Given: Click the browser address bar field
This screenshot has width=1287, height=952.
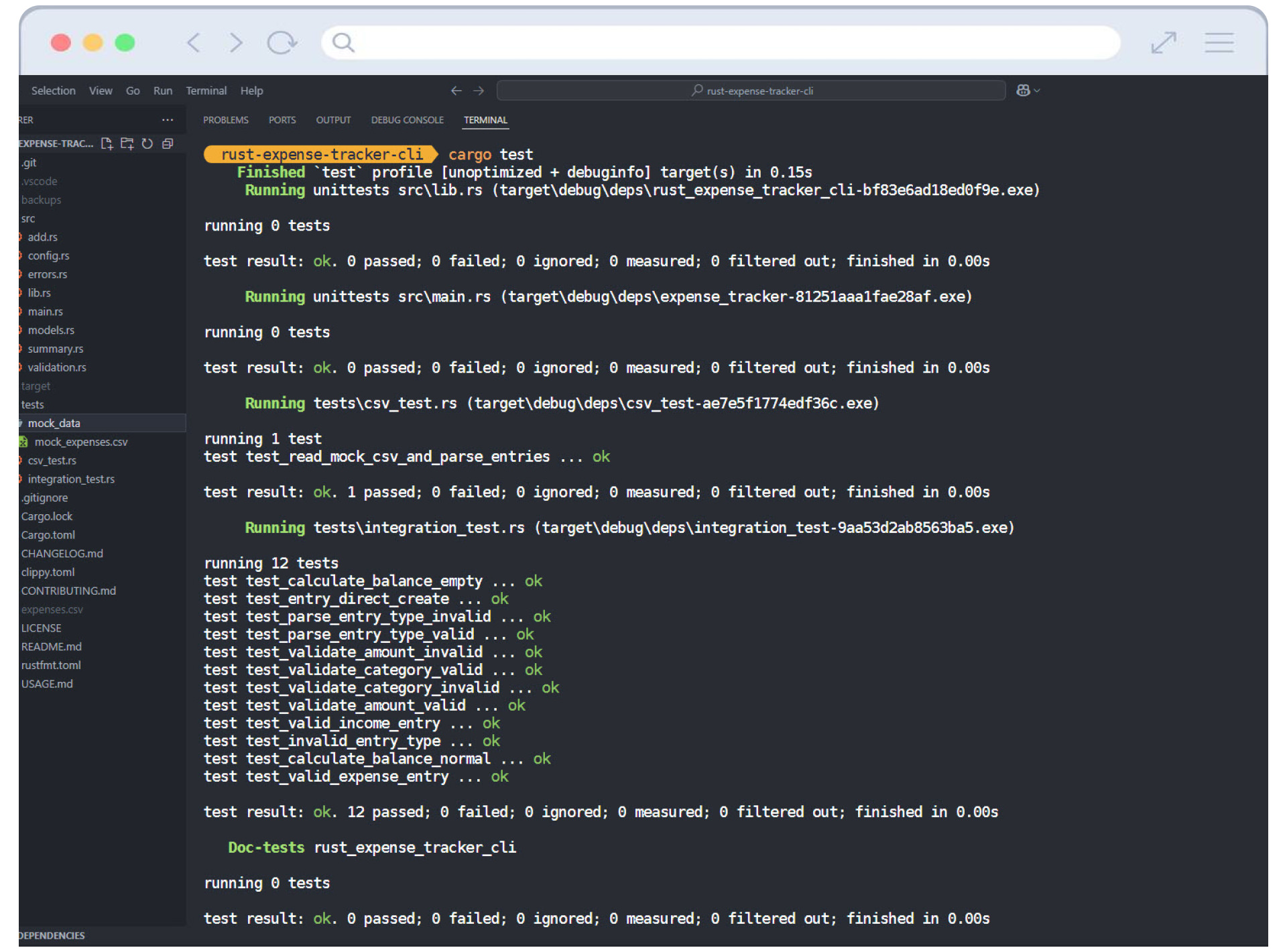Looking at the screenshot, I should 721,43.
